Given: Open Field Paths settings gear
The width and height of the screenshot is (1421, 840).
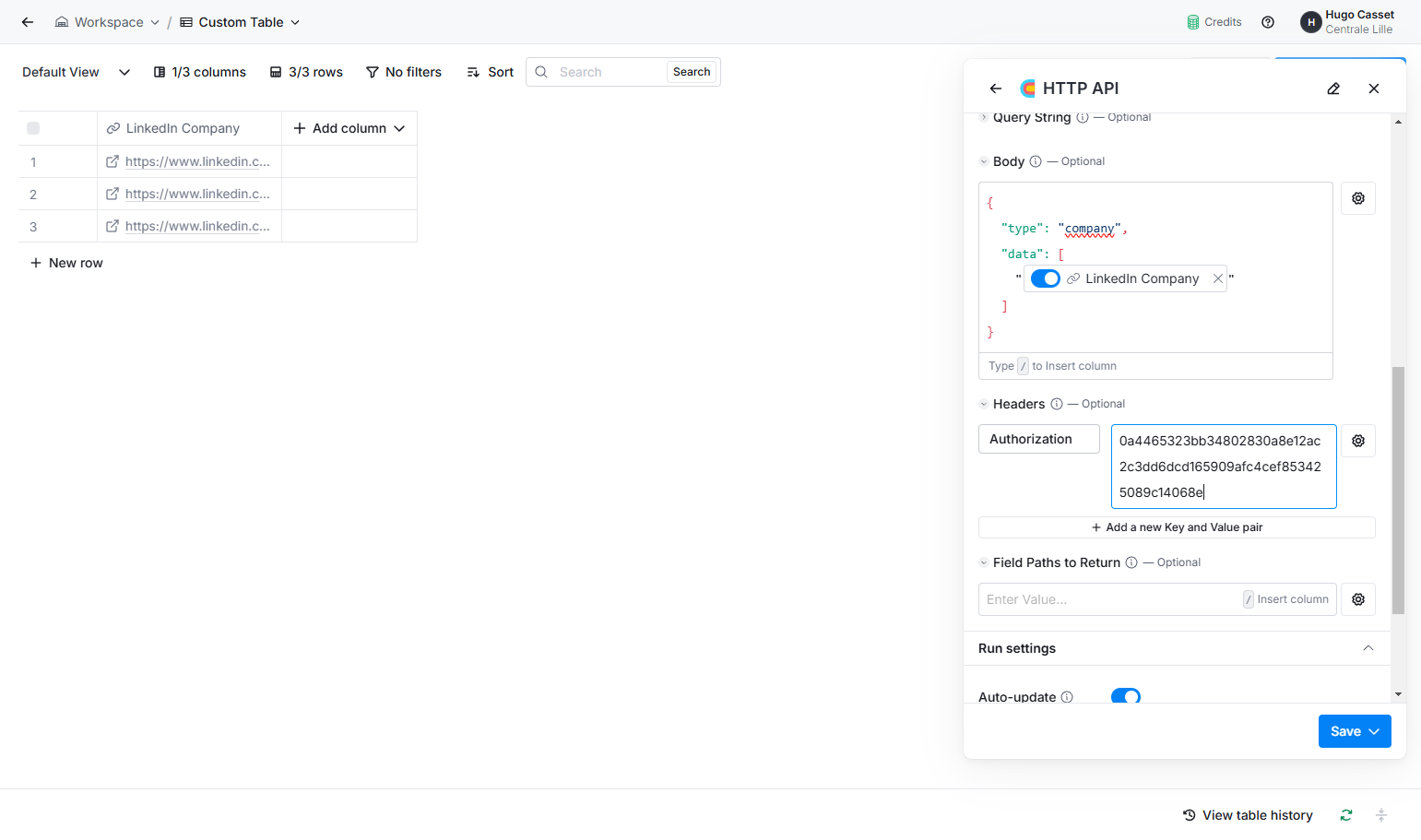Looking at the screenshot, I should coord(1358,599).
